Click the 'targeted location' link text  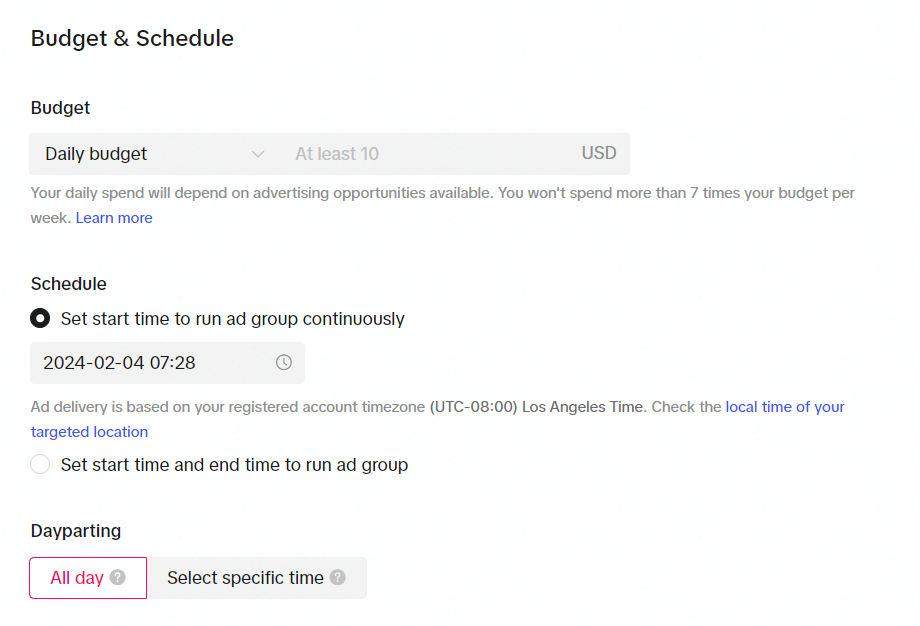point(89,432)
